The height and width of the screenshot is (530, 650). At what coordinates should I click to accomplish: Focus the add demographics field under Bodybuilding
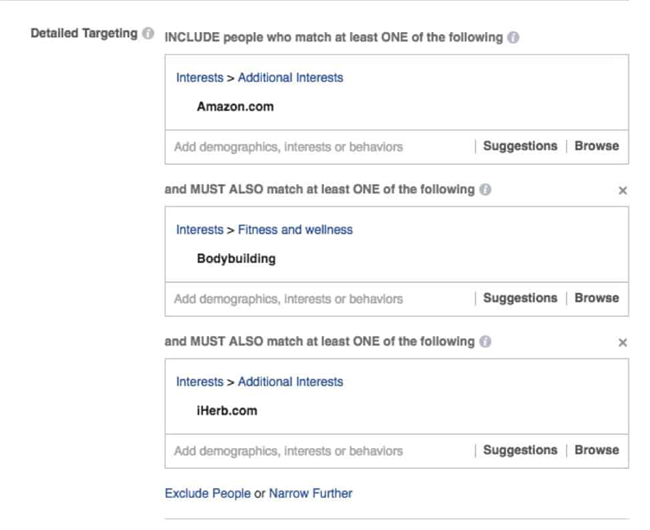tap(320, 299)
